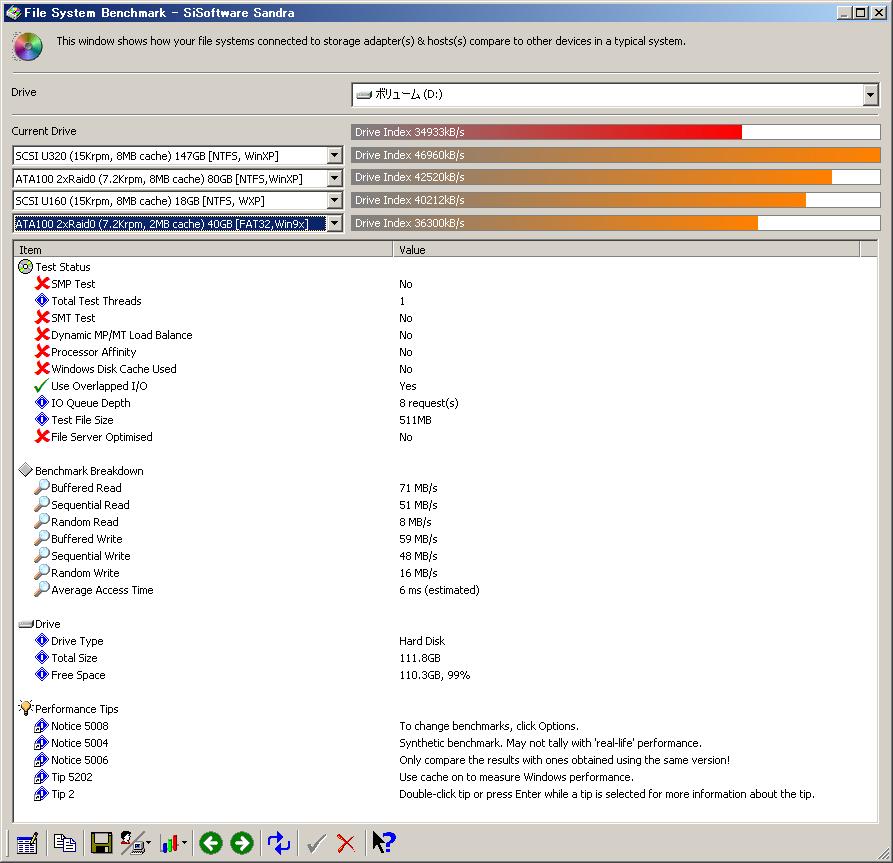Select the Notice 5006 row
Image resolution: width=893 pixels, height=863 pixels.
[x=444, y=760]
